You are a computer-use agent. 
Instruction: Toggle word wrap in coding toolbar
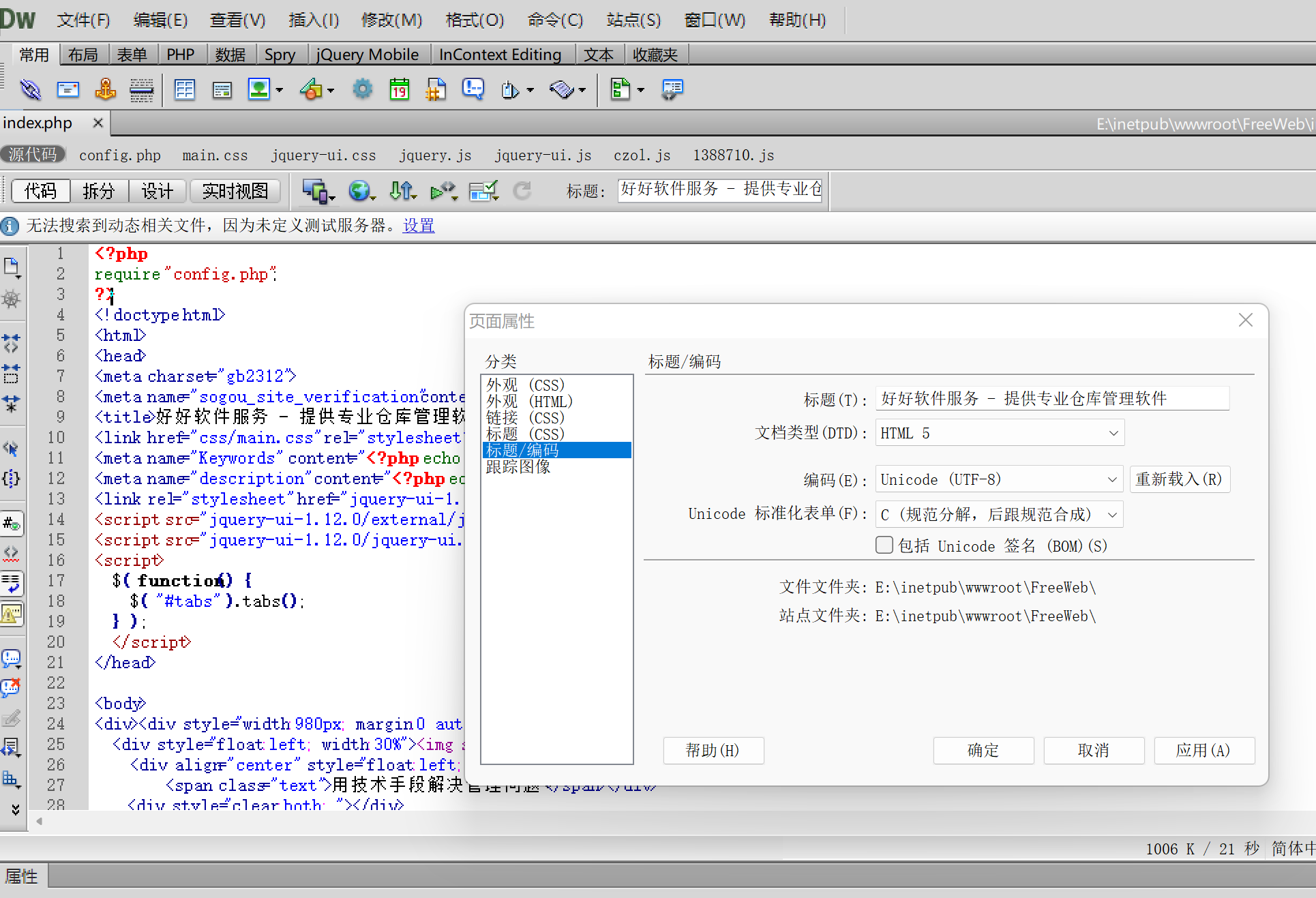coord(12,584)
